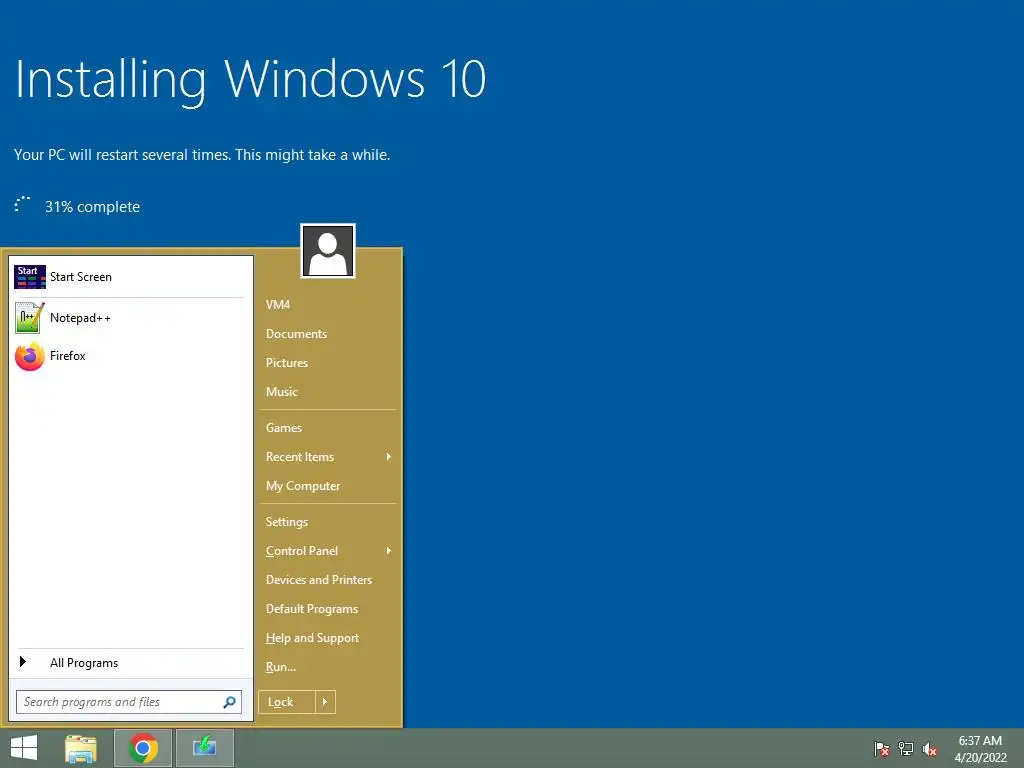
Task: Click the Lock button
Action: pos(287,702)
